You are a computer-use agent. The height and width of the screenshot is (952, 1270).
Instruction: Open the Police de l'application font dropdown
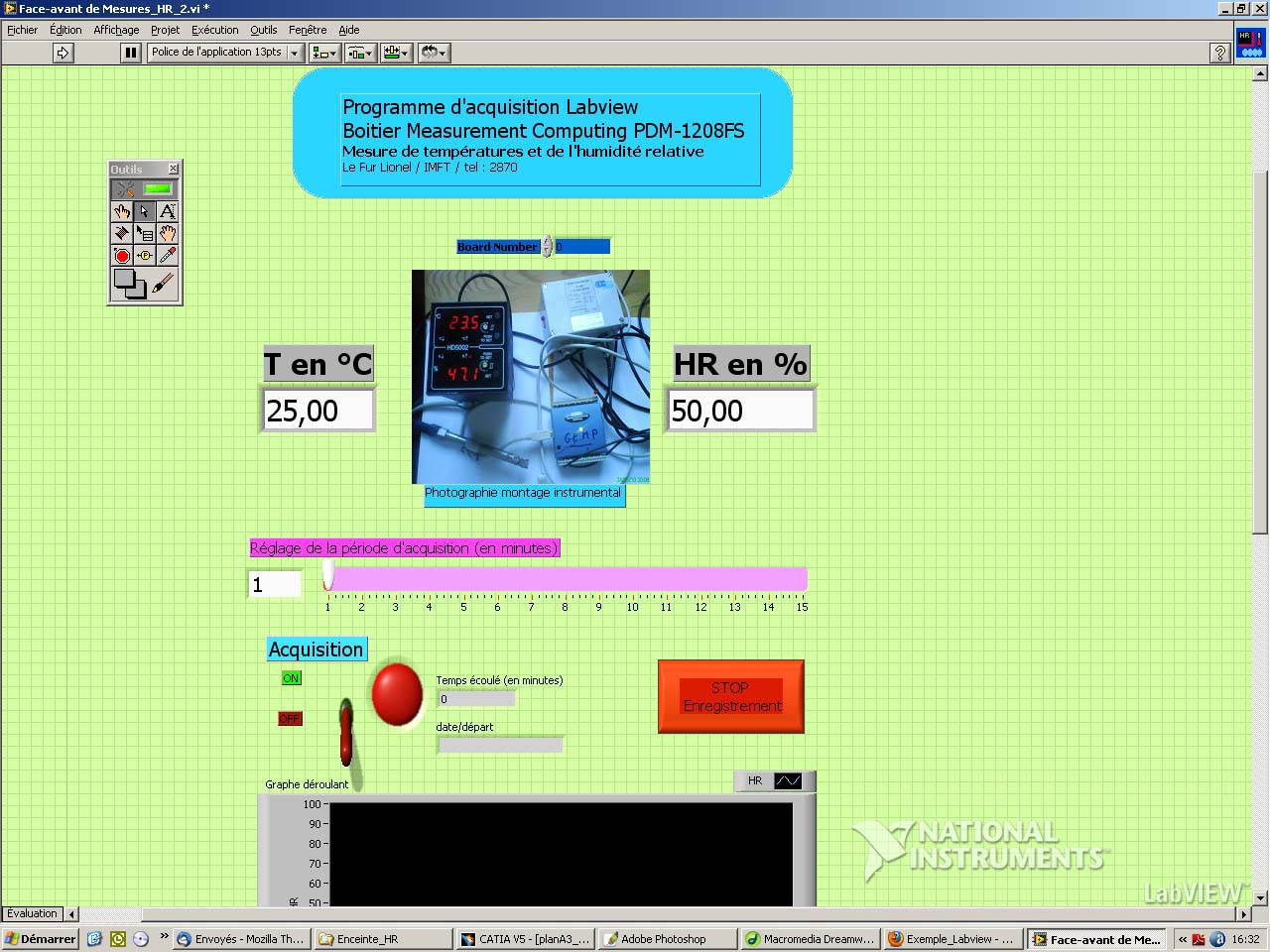click(x=225, y=53)
